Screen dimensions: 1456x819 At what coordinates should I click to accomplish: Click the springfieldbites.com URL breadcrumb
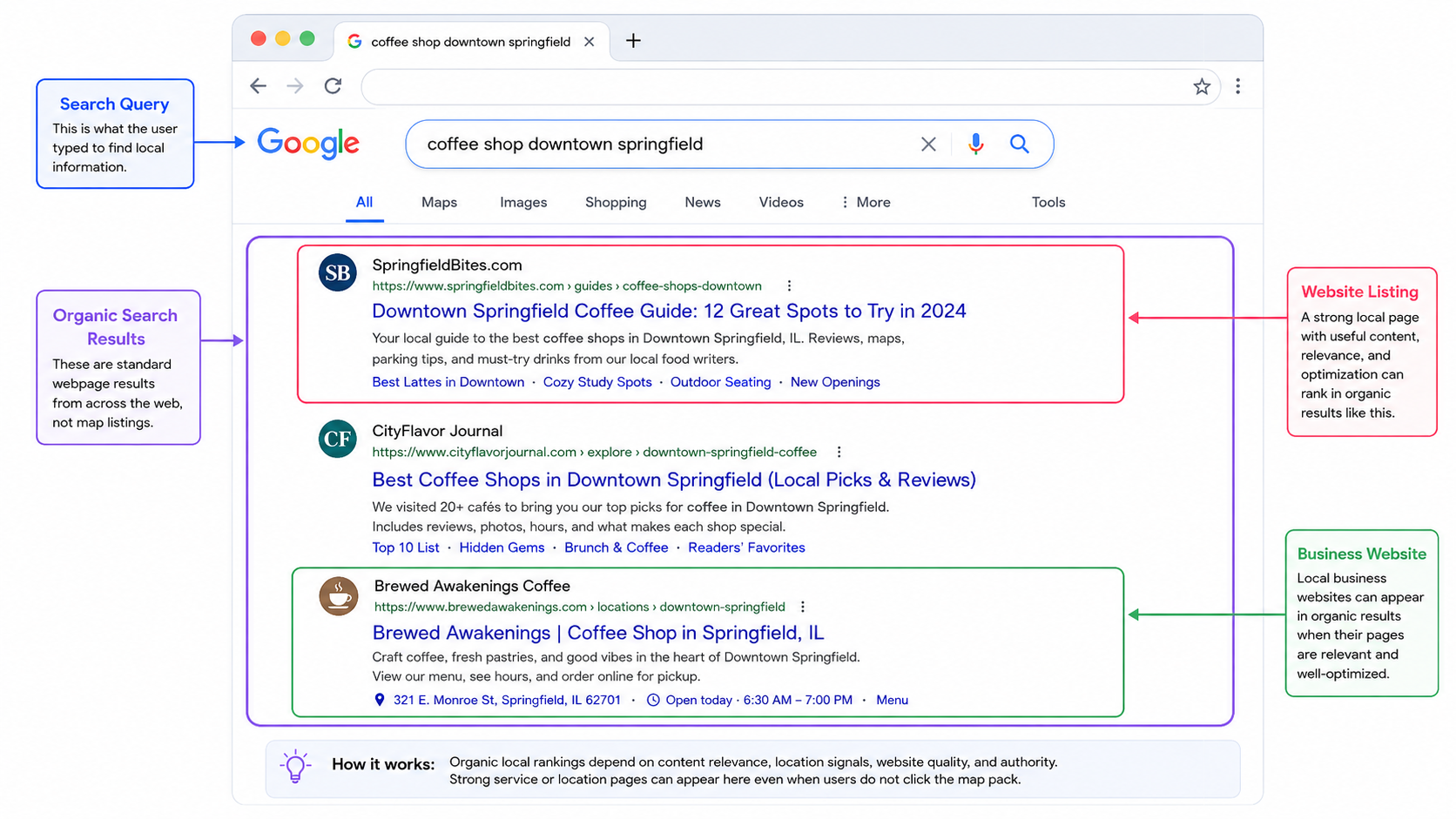click(x=567, y=286)
